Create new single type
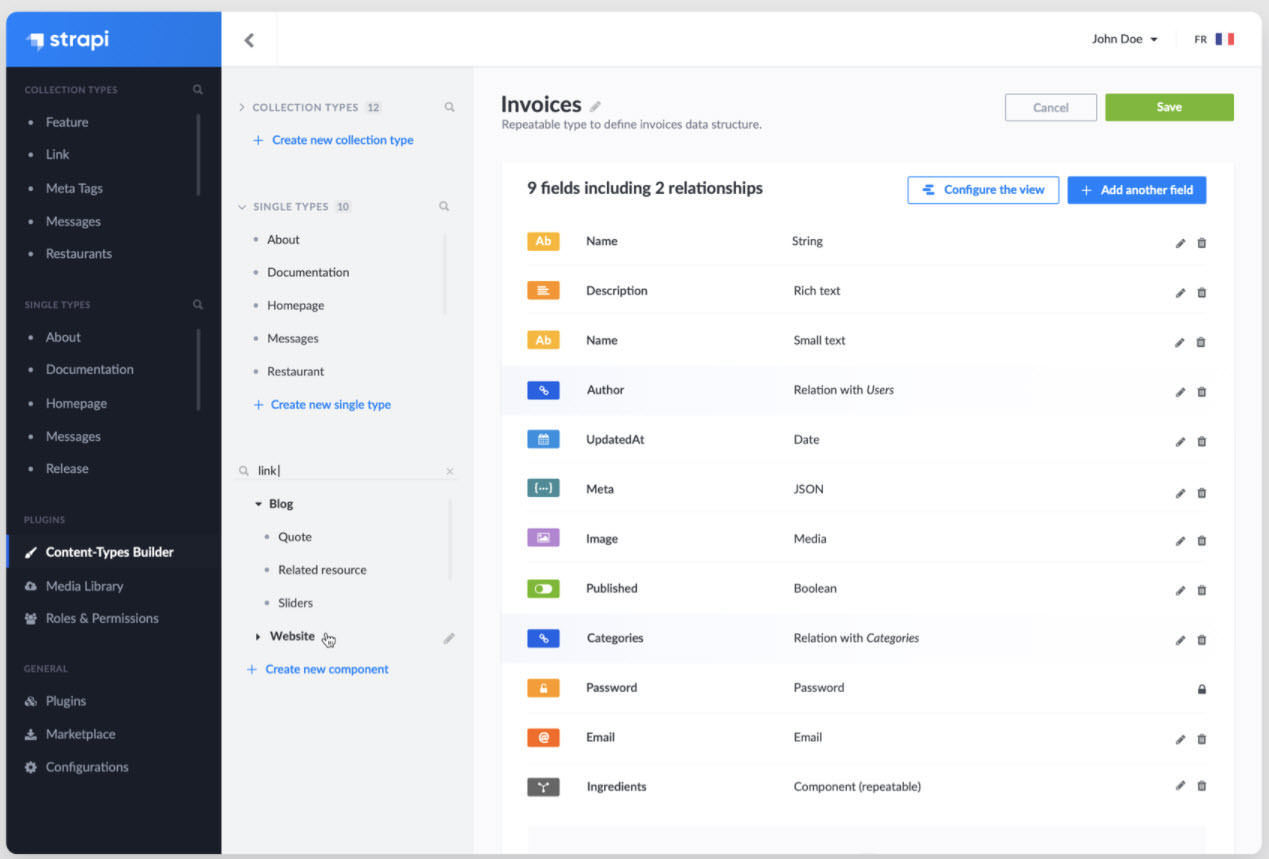This screenshot has width=1269, height=859. tap(321, 405)
